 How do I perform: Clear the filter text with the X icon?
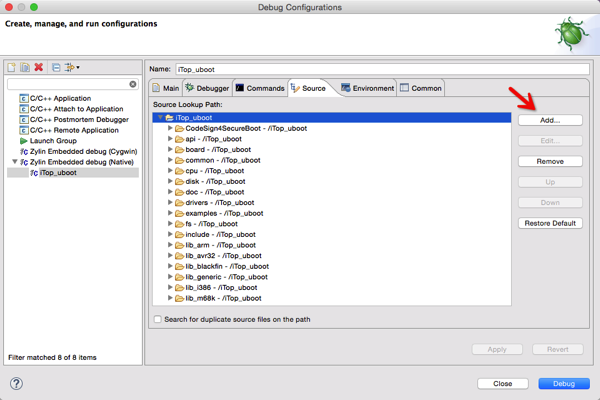(133, 84)
